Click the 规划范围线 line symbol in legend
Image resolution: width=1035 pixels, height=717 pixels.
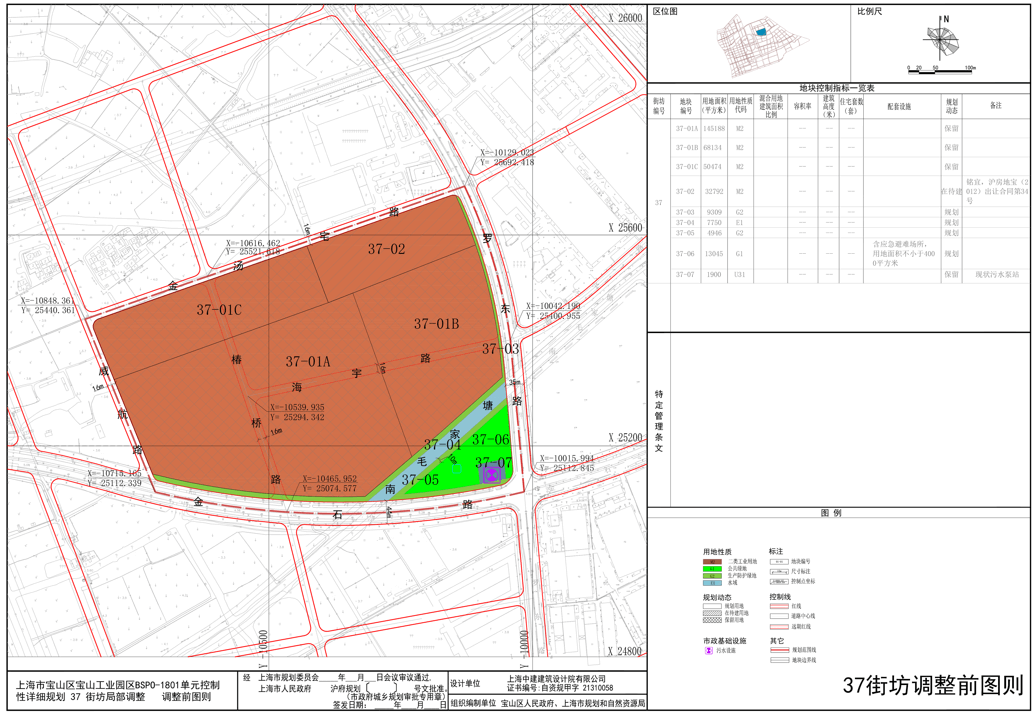coord(780,650)
